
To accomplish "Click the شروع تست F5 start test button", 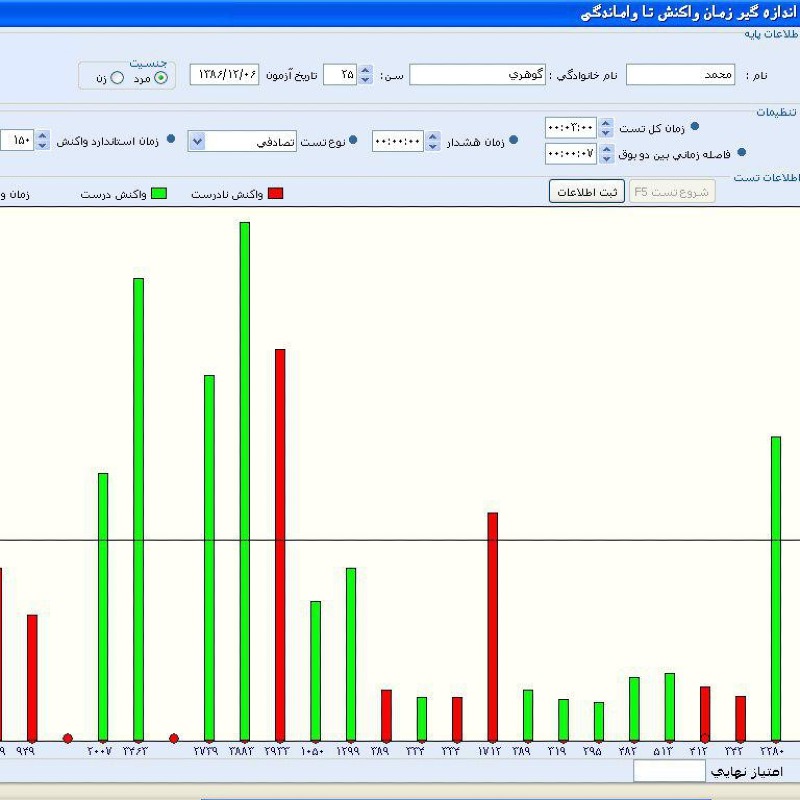I will [672, 192].
